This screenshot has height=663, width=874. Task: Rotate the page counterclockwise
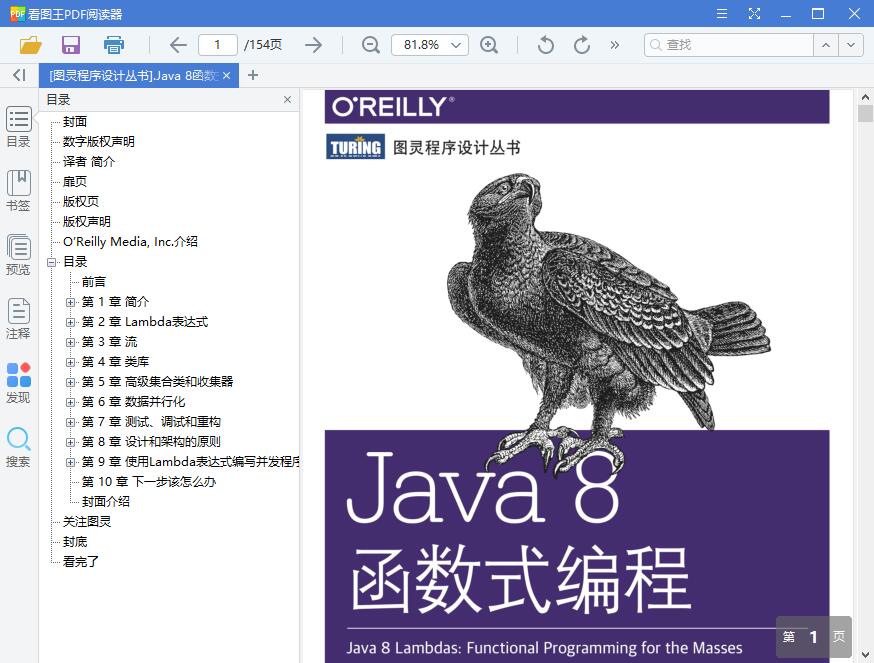(x=546, y=45)
